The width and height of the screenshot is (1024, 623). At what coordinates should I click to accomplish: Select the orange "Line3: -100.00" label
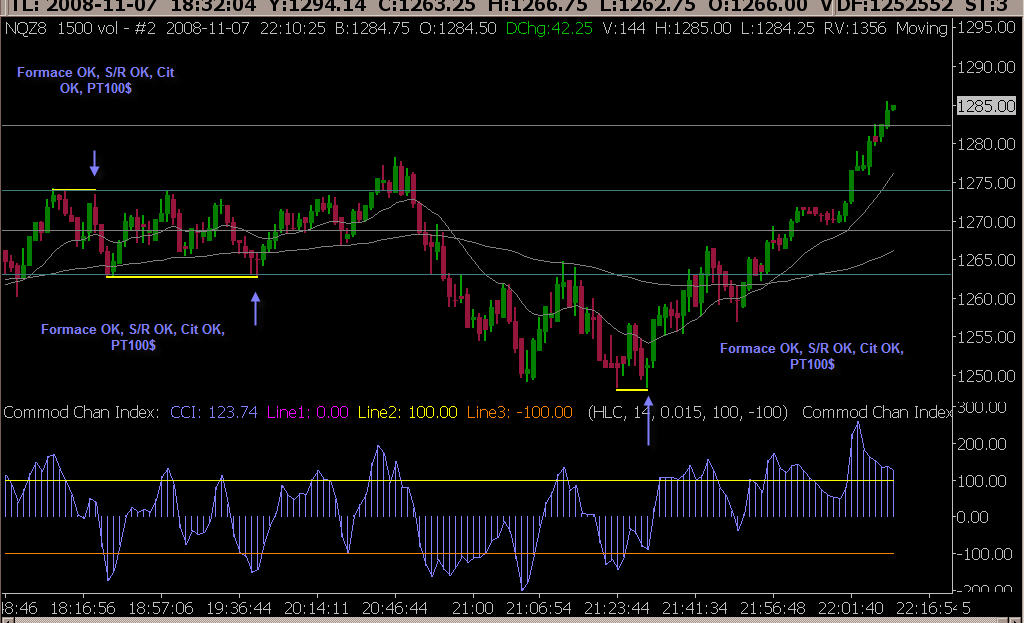tap(519, 413)
